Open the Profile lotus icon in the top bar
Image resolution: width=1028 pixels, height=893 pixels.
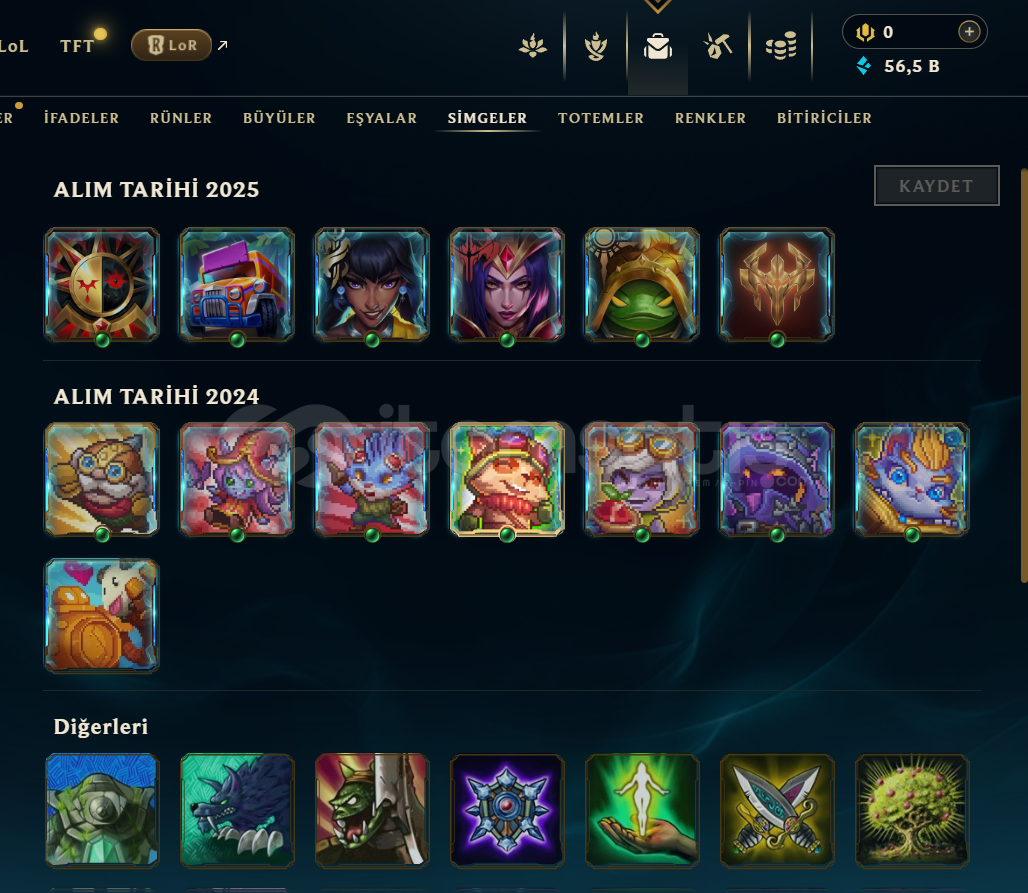click(x=532, y=47)
